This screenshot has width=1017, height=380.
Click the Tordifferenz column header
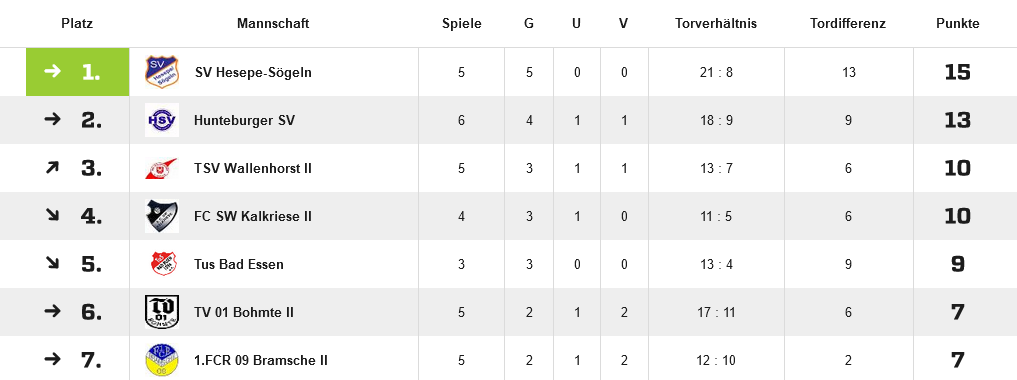[x=848, y=23]
